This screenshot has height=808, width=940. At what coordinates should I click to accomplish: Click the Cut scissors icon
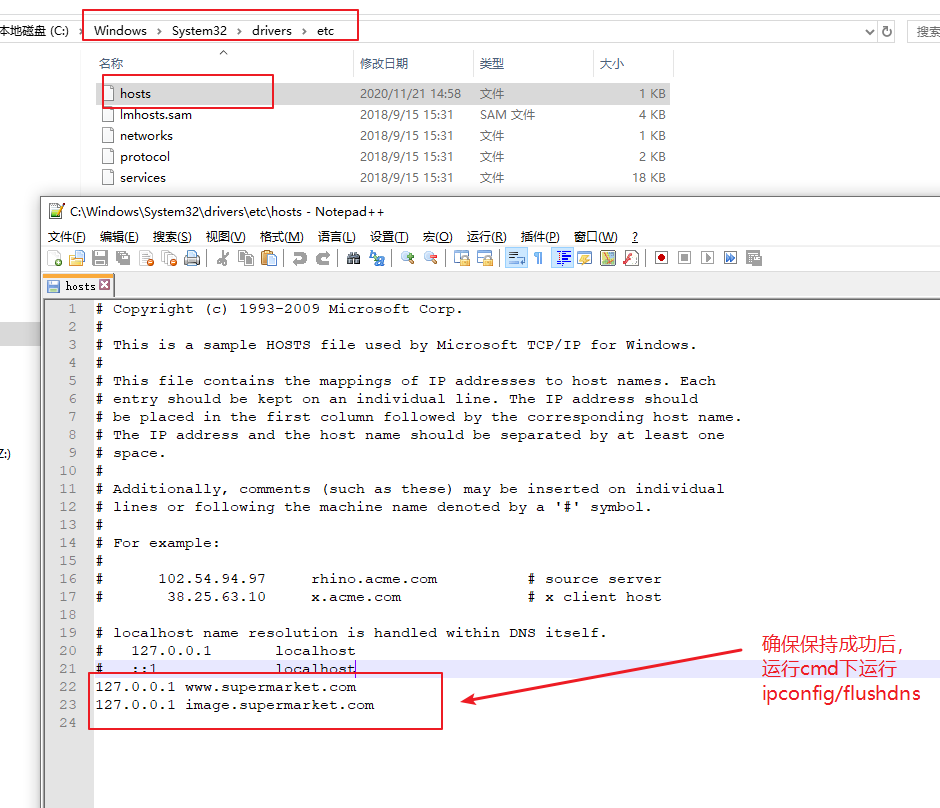(x=222, y=258)
